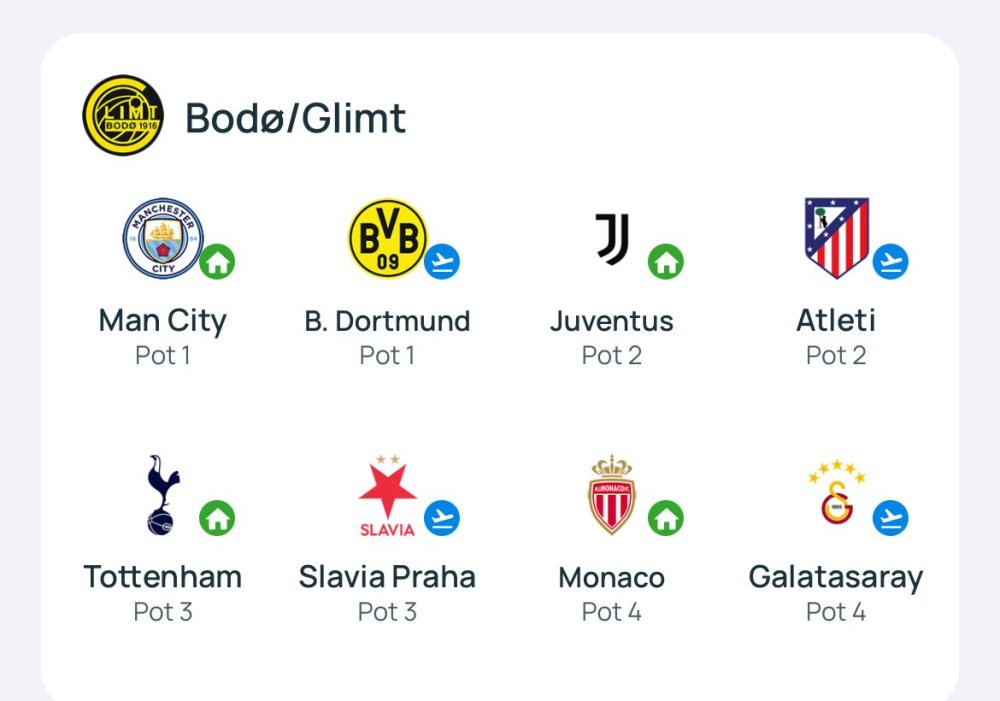1000x701 pixels.
Task: Click the home badge beside Tottenham
Action: [x=217, y=518]
